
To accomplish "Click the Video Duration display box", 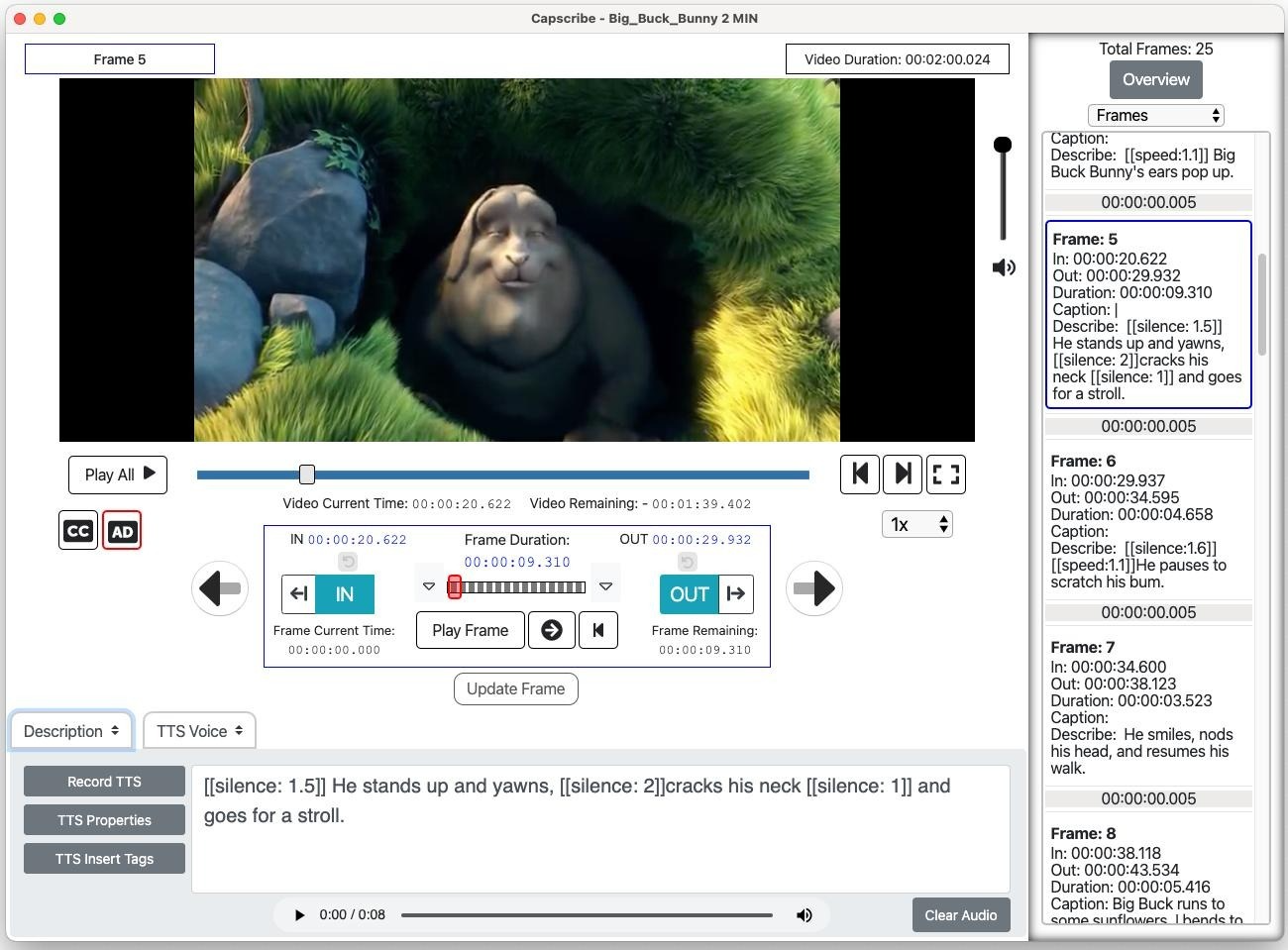I will pyautogui.click(x=898, y=59).
